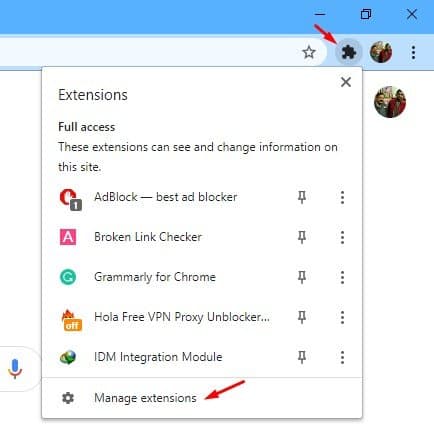Pin Broken Link Checker to toolbar
Image resolution: width=434 pixels, height=441 pixels.
(x=302, y=237)
